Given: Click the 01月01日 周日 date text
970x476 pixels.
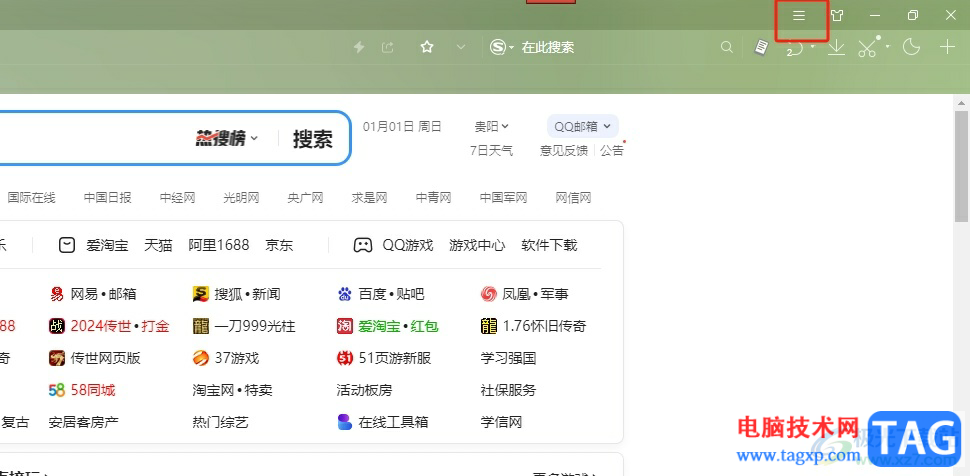Looking at the screenshot, I should pyautogui.click(x=402, y=126).
